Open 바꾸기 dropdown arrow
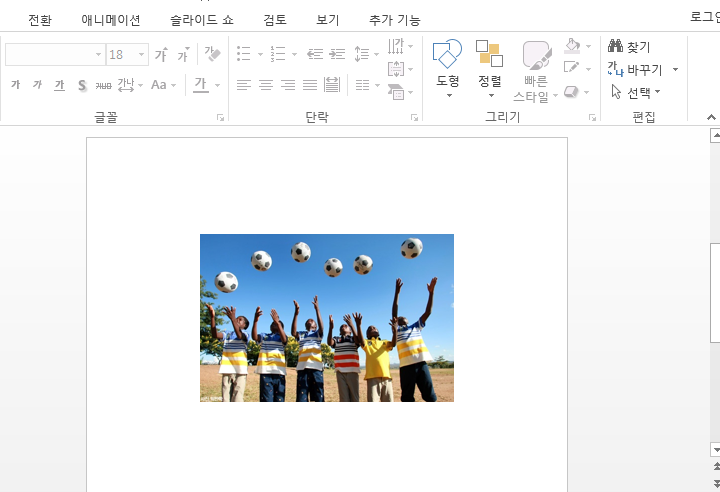720x492 pixels. click(675, 70)
